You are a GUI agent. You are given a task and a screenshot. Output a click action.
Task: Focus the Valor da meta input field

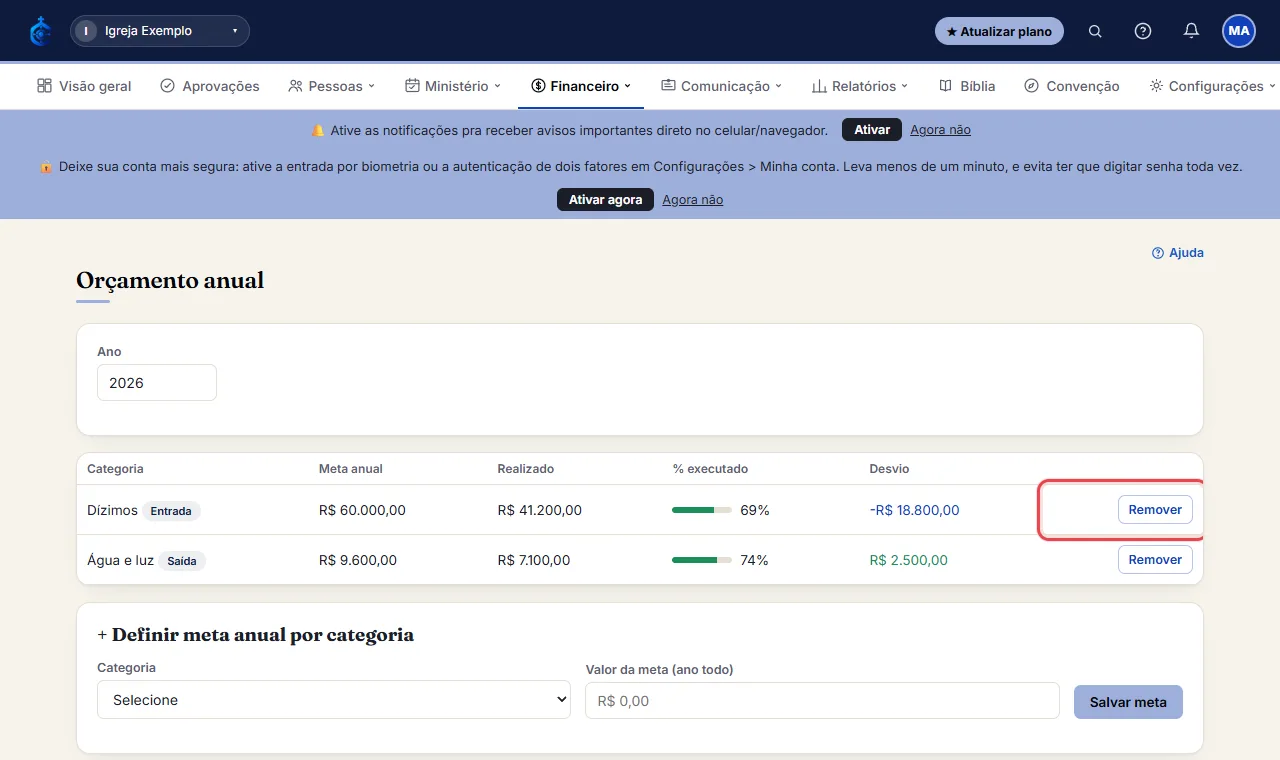click(822, 701)
